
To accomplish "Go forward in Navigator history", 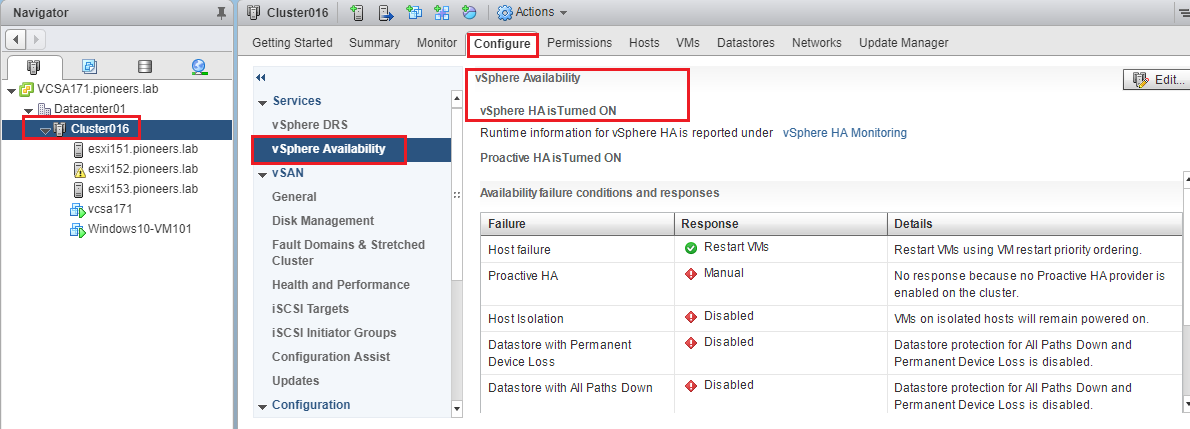I will (x=36, y=39).
